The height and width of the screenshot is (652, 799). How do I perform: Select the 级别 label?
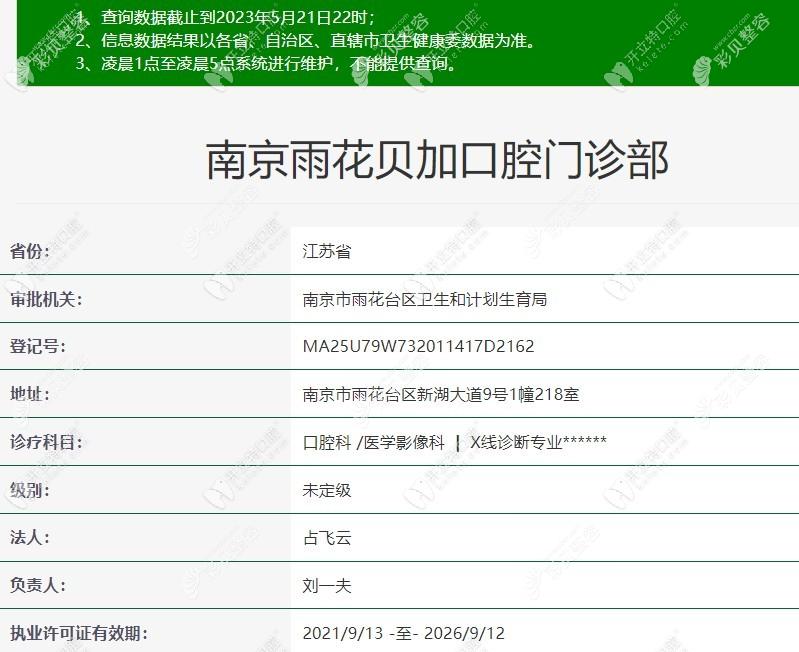click(30, 490)
